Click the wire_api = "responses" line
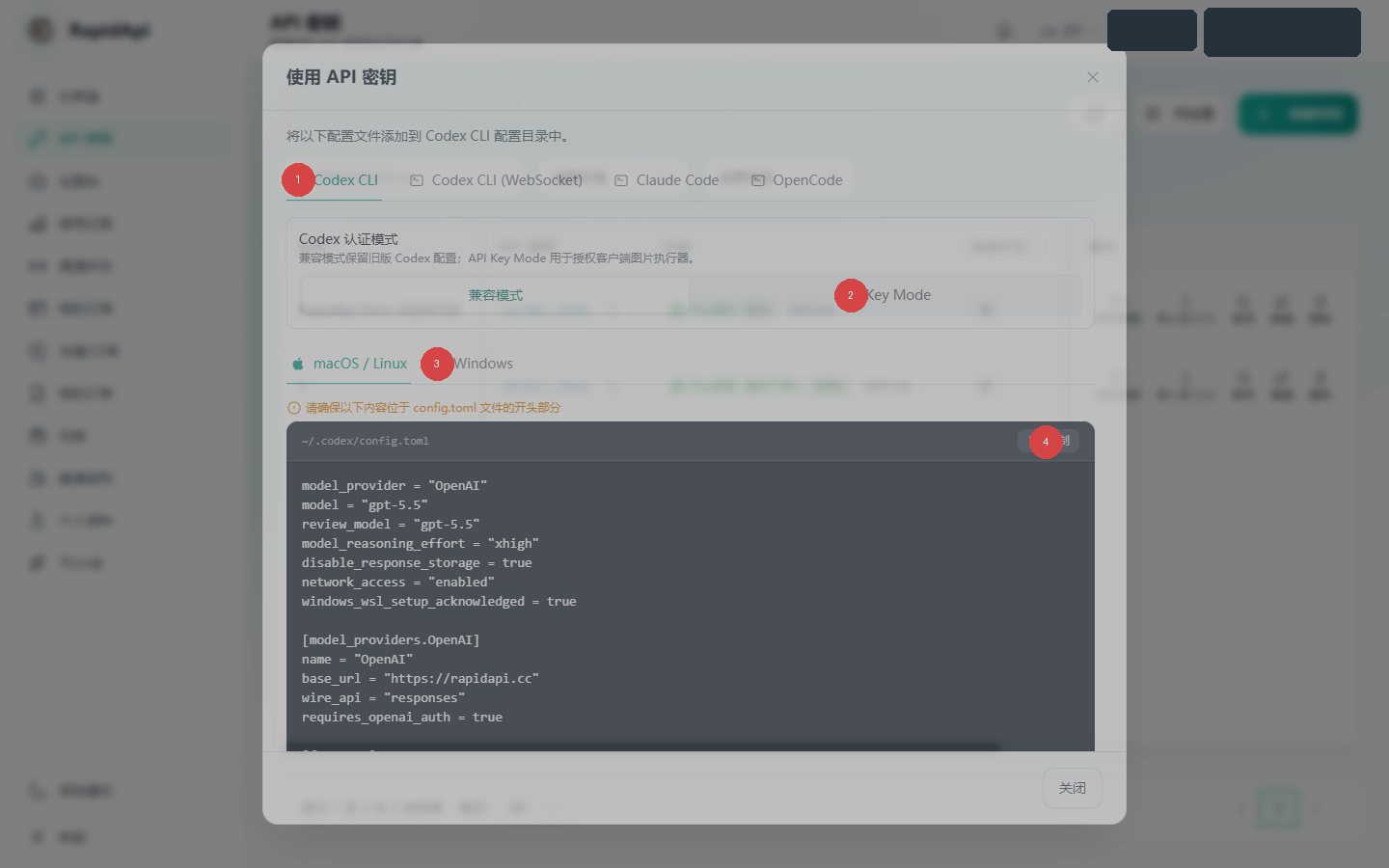Image resolution: width=1389 pixels, height=868 pixels. pyautogui.click(x=383, y=697)
